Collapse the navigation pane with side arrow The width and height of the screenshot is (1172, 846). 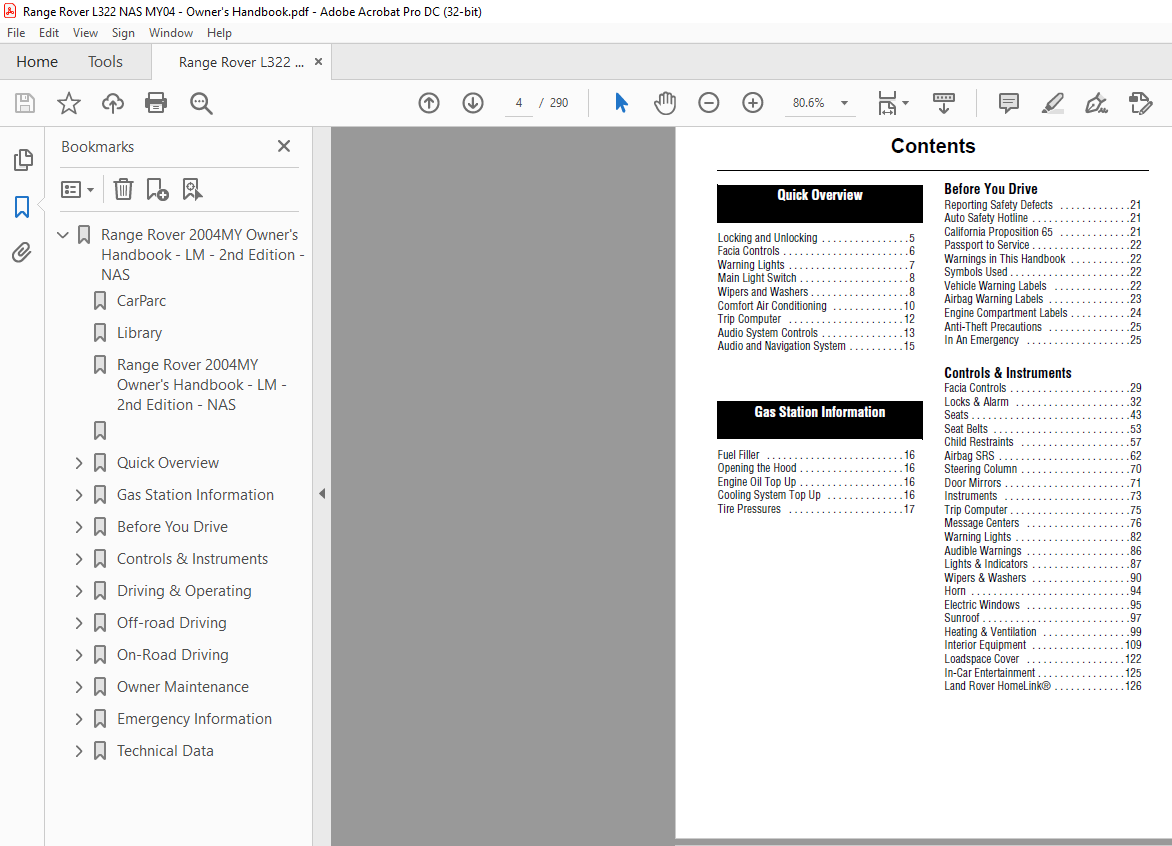click(322, 494)
